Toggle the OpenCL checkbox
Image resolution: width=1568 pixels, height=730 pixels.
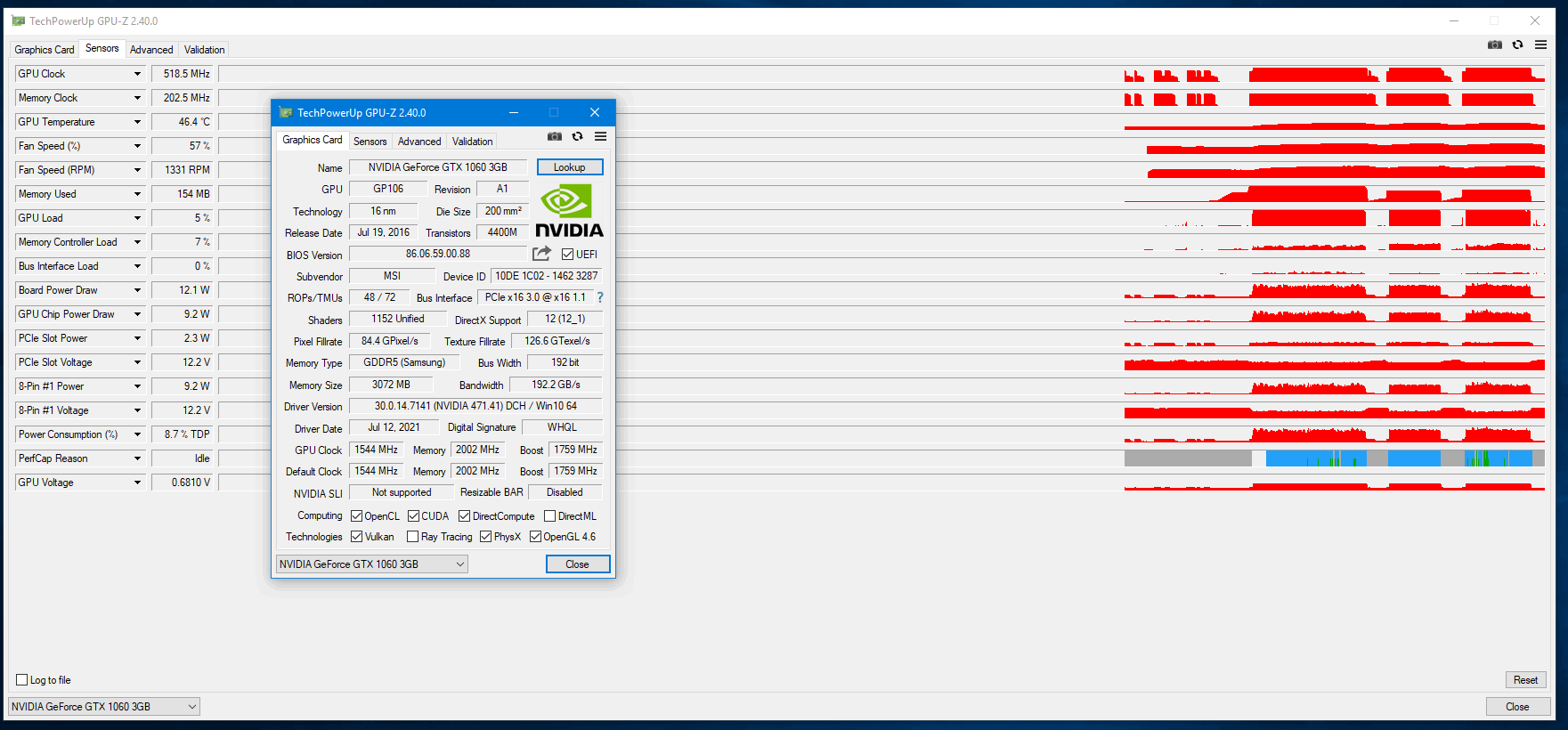pyautogui.click(x=356, y=516)
